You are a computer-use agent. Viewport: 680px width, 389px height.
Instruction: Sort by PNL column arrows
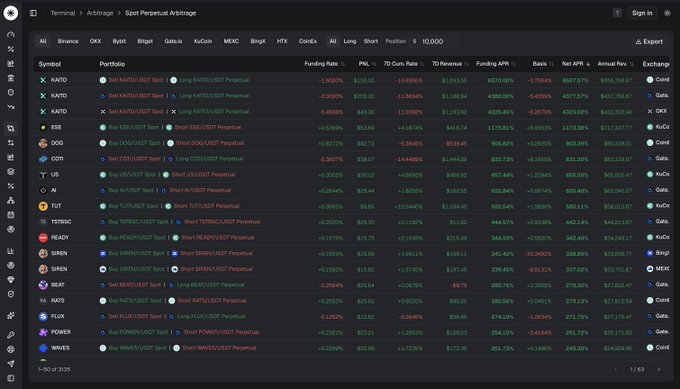click(374, 64)
